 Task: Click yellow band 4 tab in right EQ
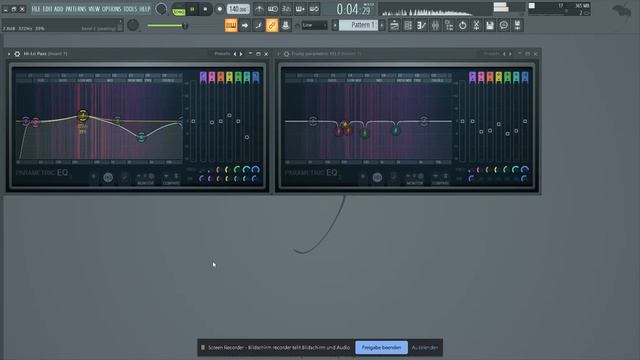(x=499, y=77)
